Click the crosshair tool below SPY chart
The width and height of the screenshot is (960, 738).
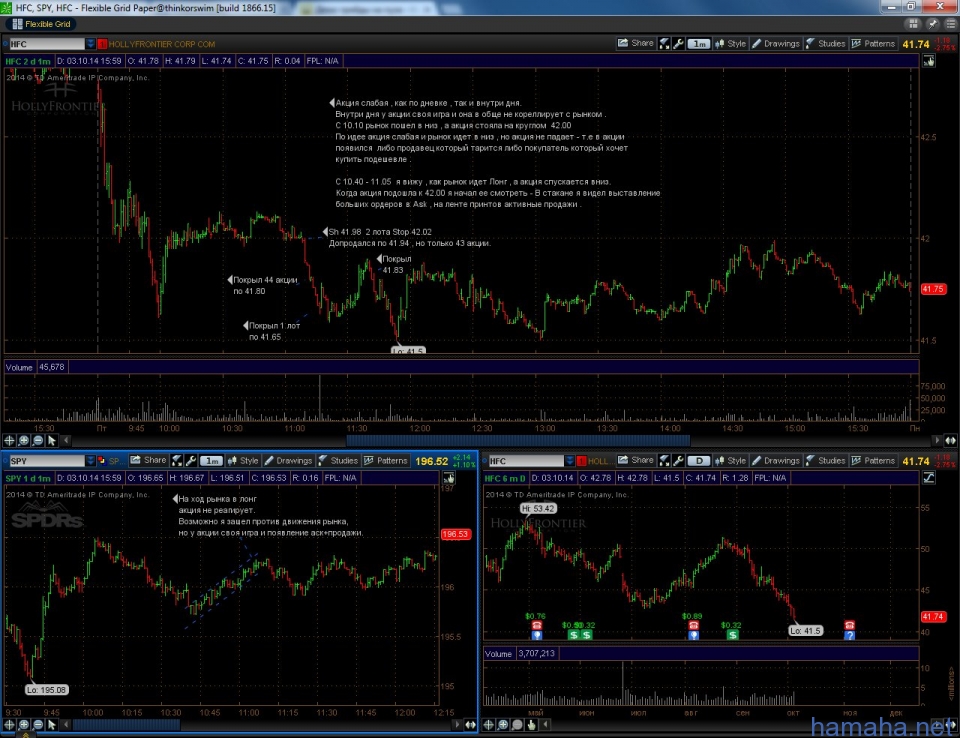pyautogui.click(x=9, y=725)
